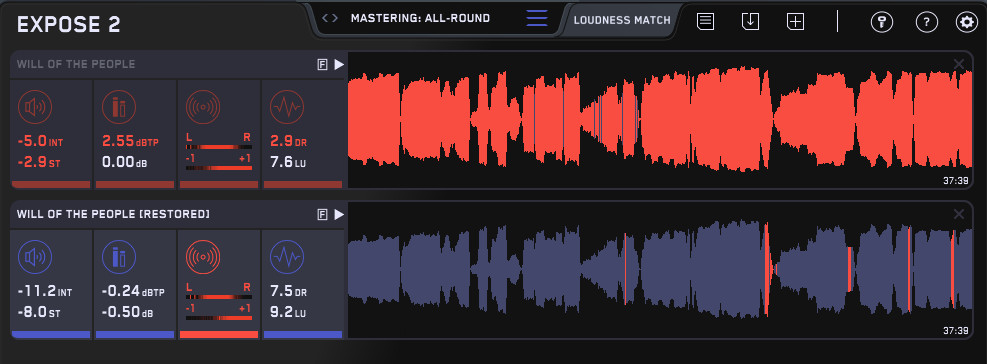
Task: Click the blue loudness speaker icon
Action: (35, 258)
